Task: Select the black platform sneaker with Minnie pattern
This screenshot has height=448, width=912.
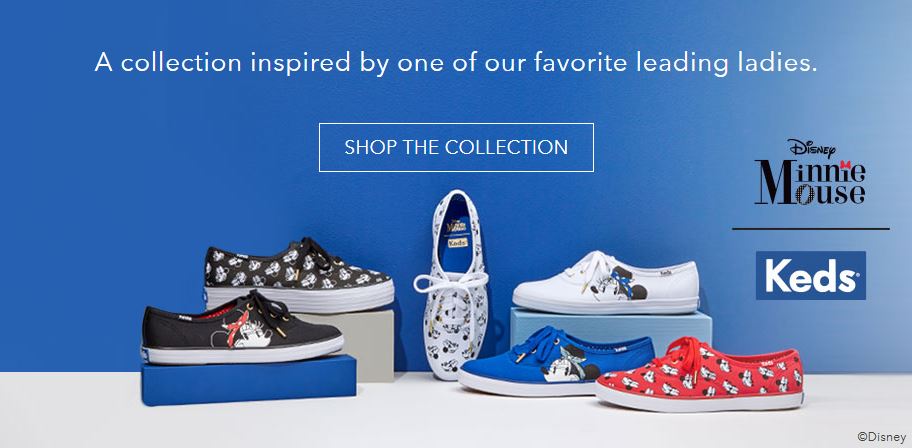Action: [298, 275]
